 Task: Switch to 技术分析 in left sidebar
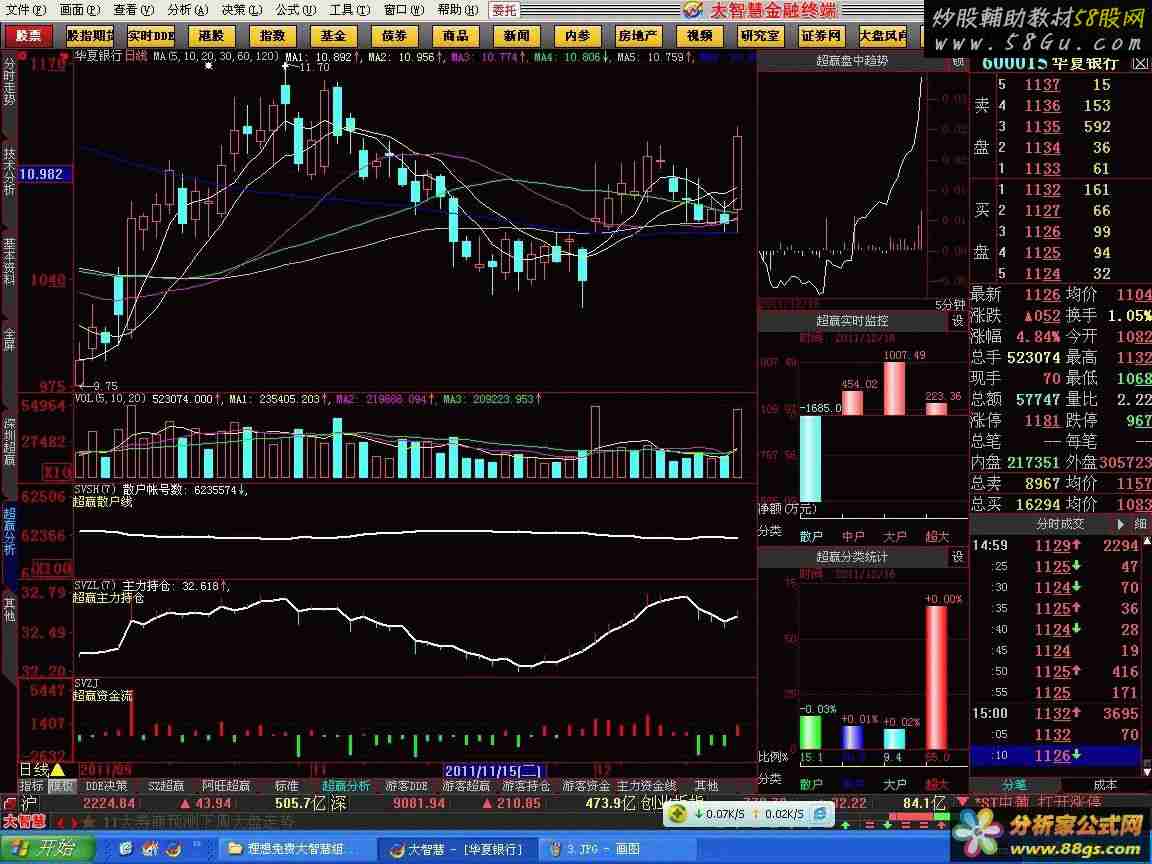coord(9,172)
